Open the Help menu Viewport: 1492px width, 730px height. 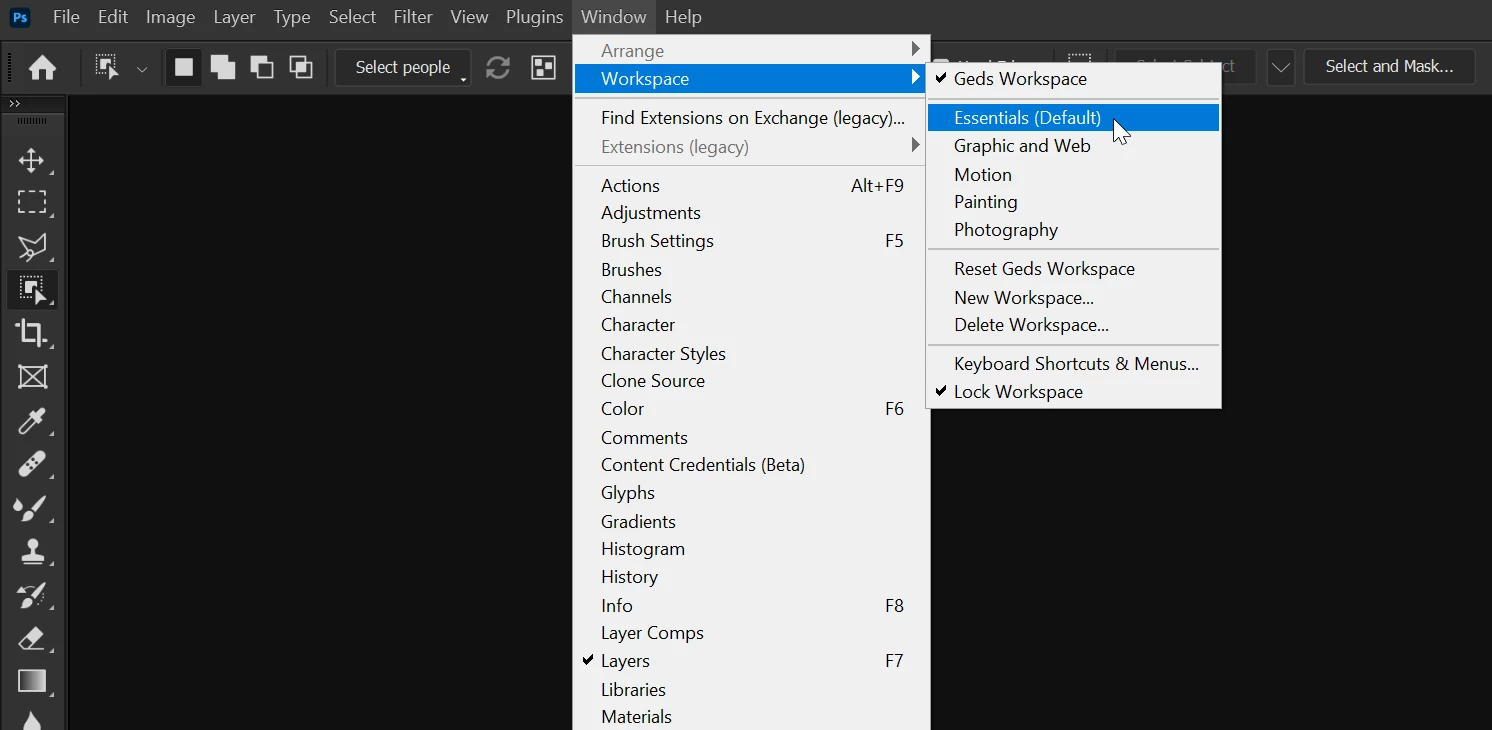click(x=683, y=17)
